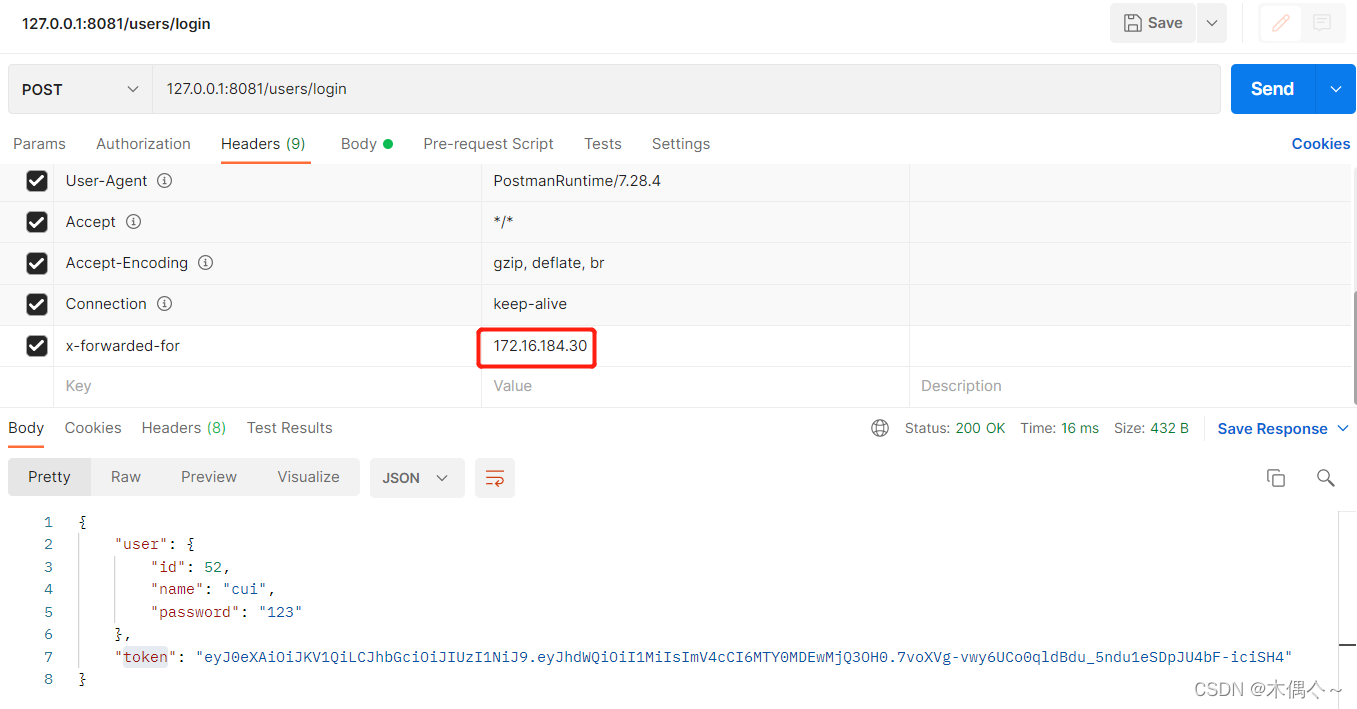This screenshot has width=1357, height=709.
Task: Switch to Raw response view
Action: 126,477
